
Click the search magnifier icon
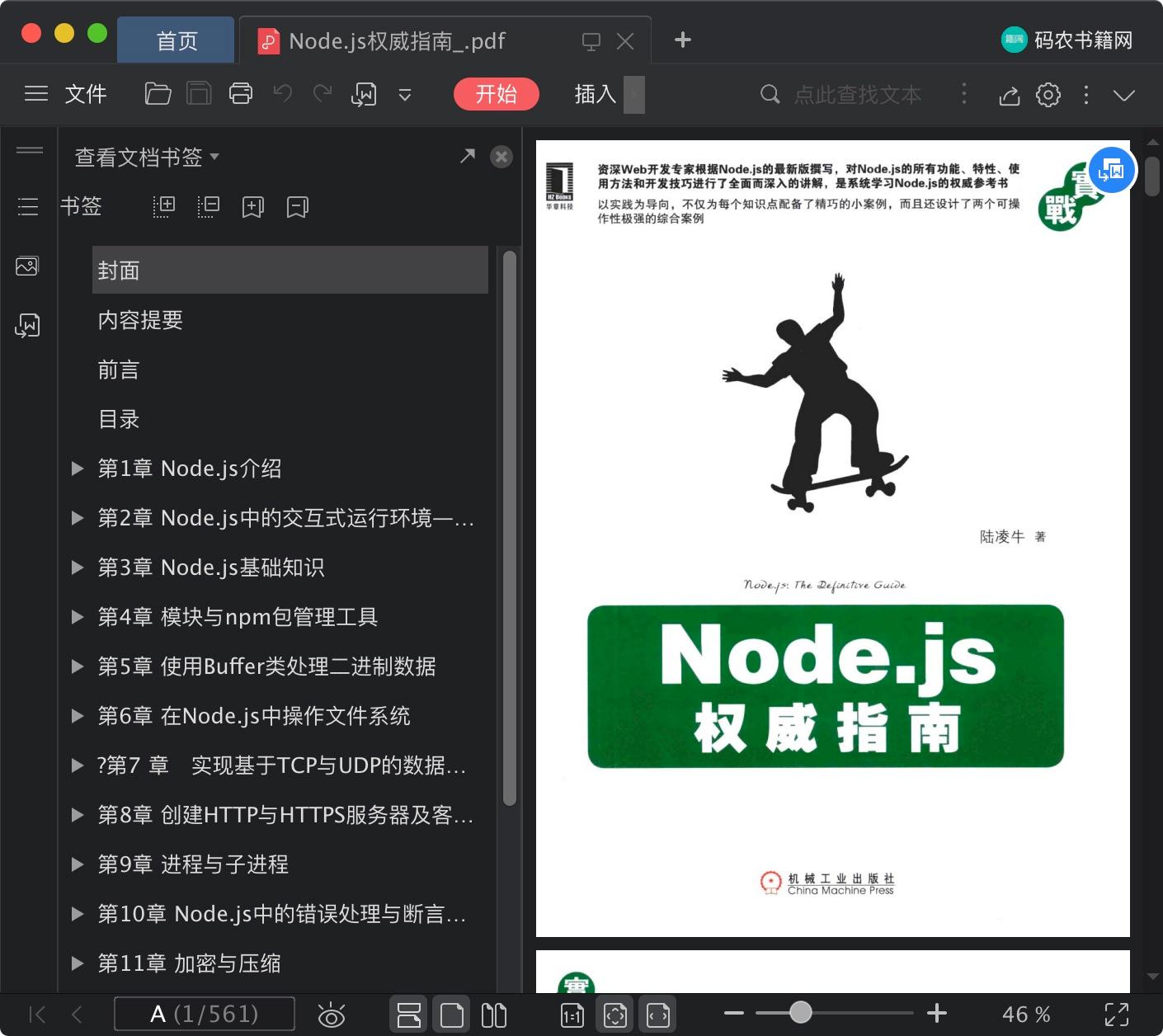coord(770,94)
